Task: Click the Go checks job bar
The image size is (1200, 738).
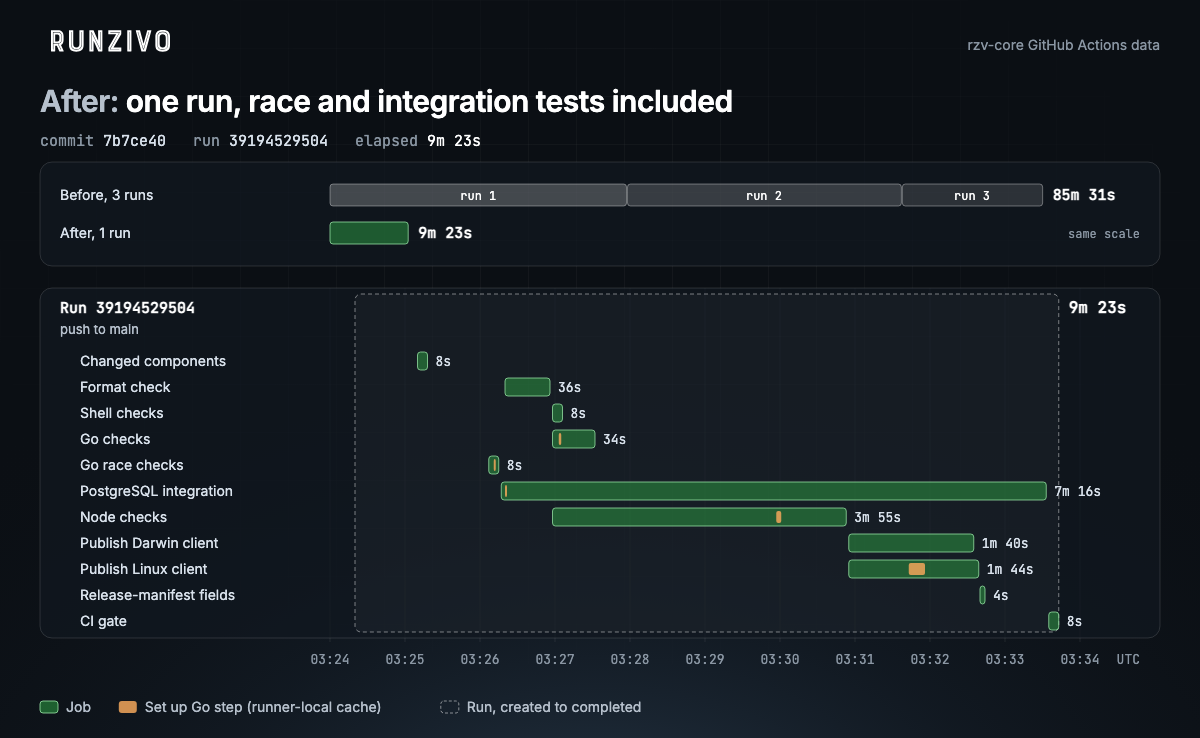Action: (x=574, y=439)
